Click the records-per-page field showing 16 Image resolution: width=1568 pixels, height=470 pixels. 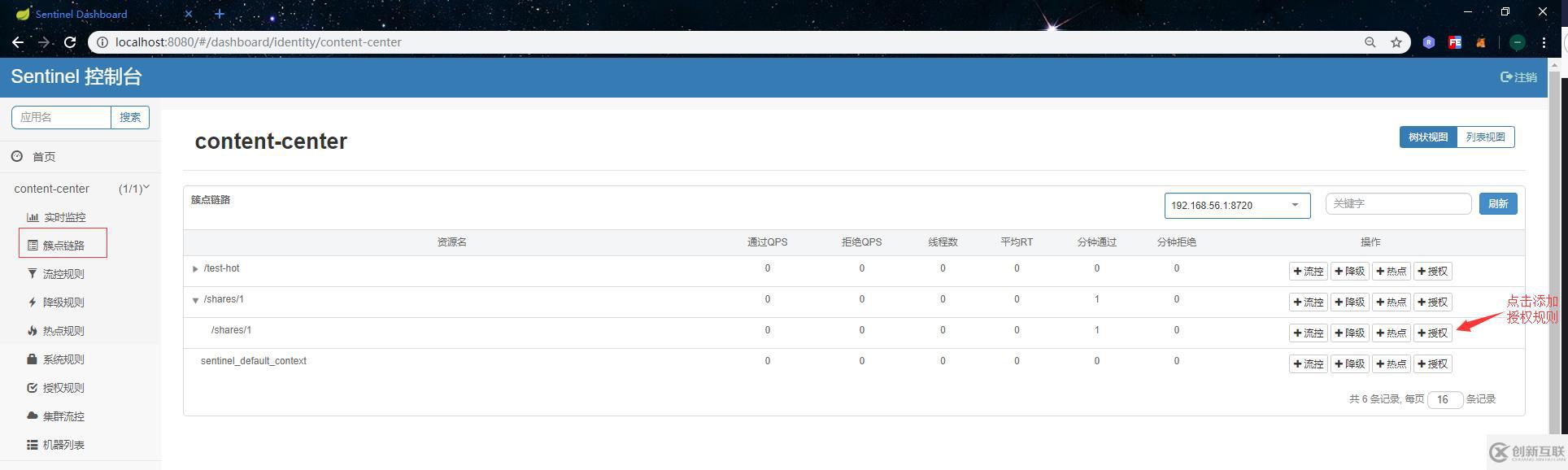point(1445,400)
